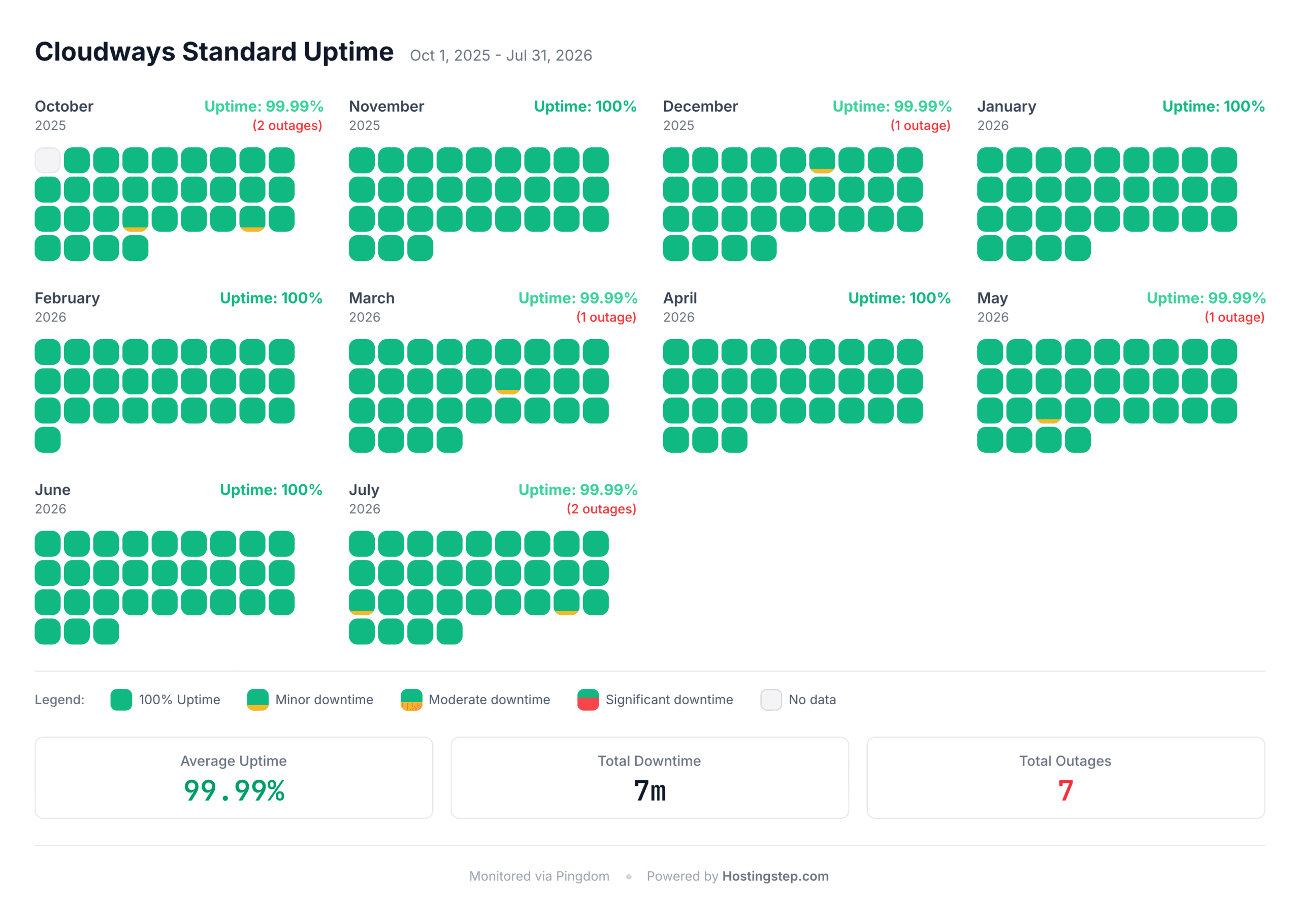Select the first day square of January
This screenshot has width=1300, height=924.
click(x=990, y=160)
